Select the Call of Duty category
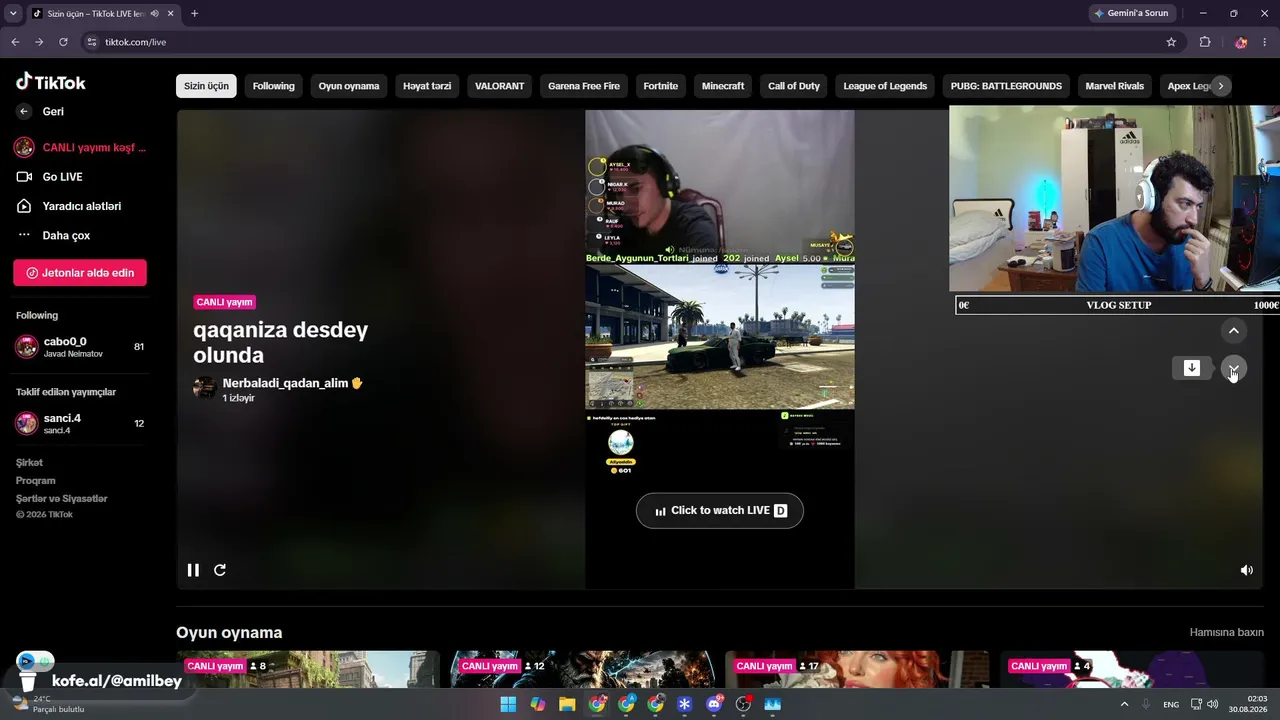Screen dimensions: 1280x720 click(794, 86)
